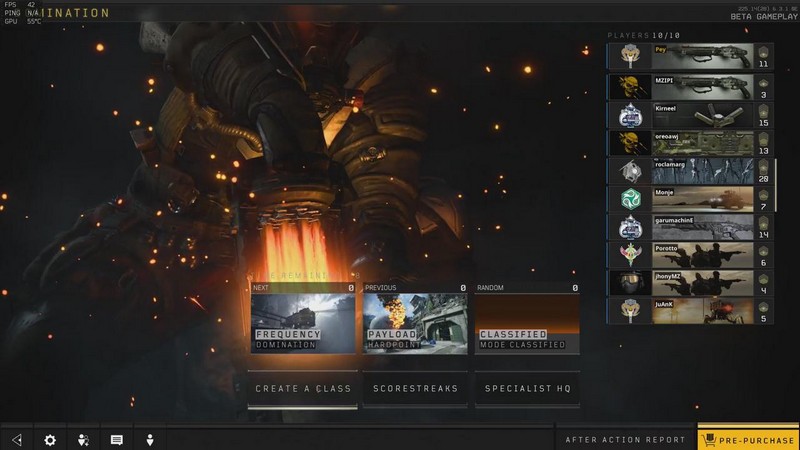This screenshot has width=800, height=450.
Task: Select MZIPI's golden skull emblem
Action: 629,86
